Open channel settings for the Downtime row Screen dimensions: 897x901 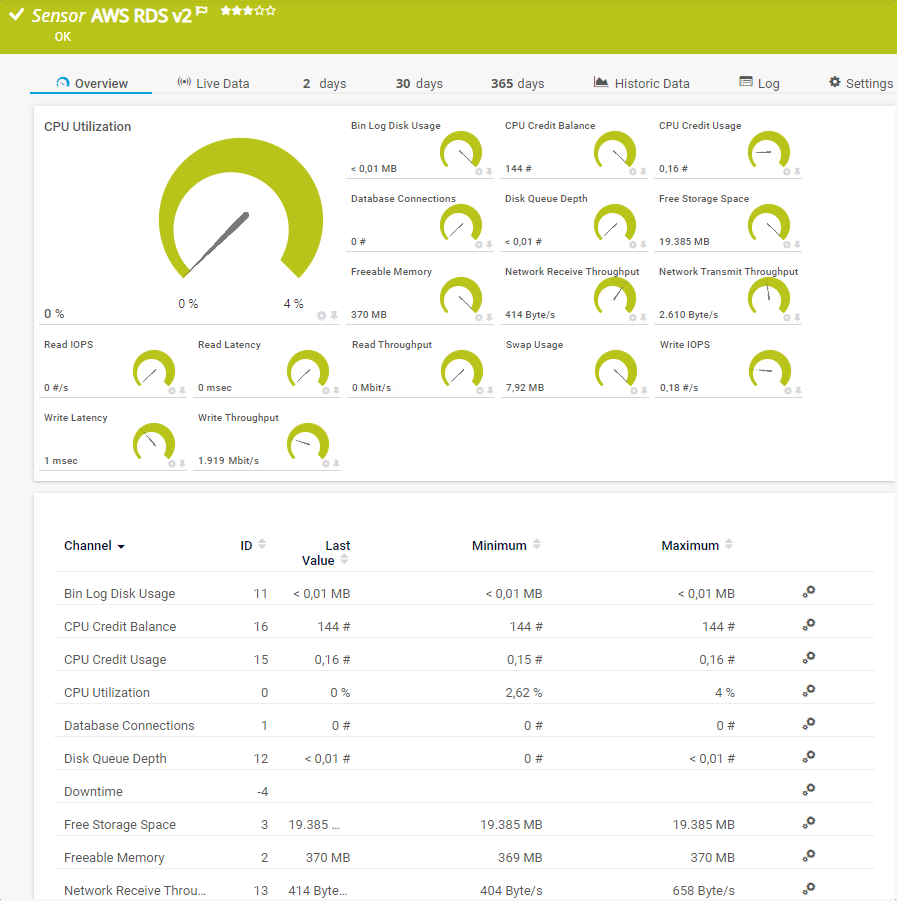click(809, 790)
